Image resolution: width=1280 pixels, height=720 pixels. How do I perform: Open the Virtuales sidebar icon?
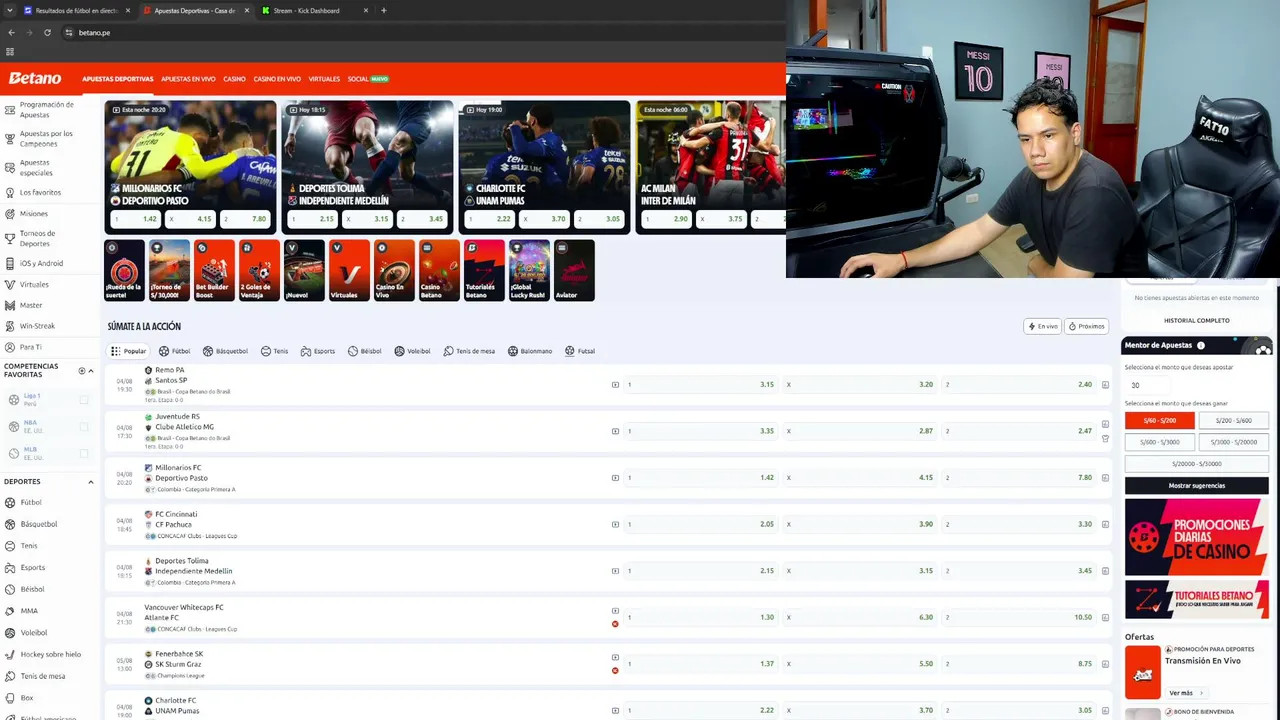[10, 285]
